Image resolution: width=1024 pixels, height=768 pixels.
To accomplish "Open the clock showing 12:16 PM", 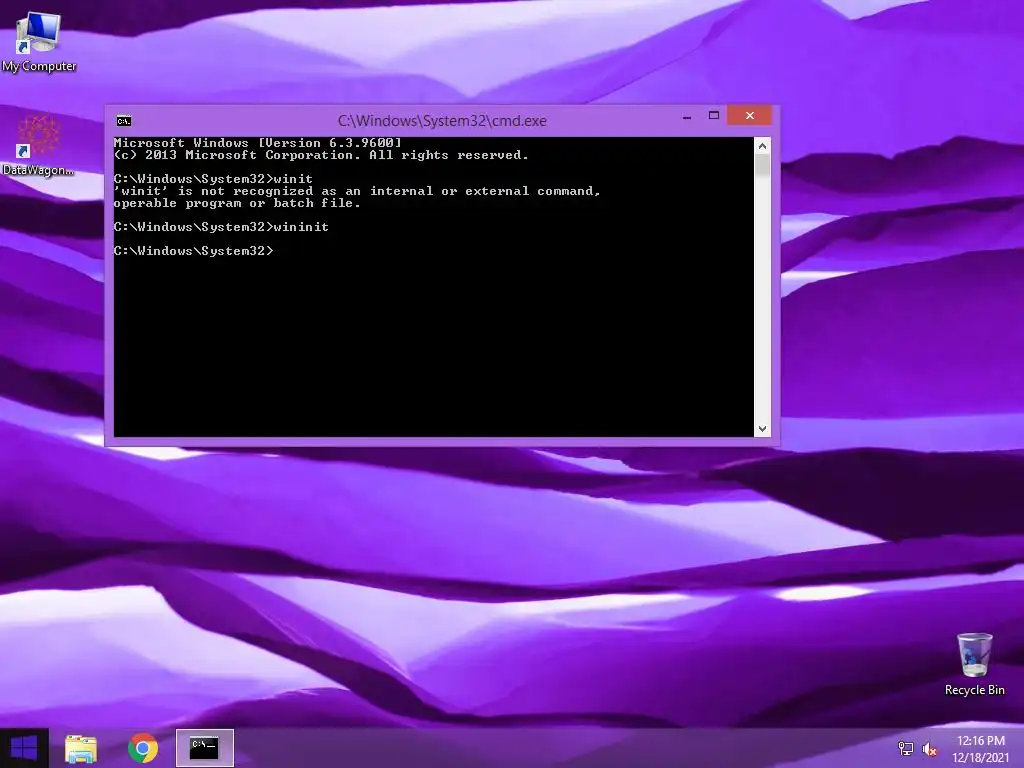I will click(x=980, y=749).
